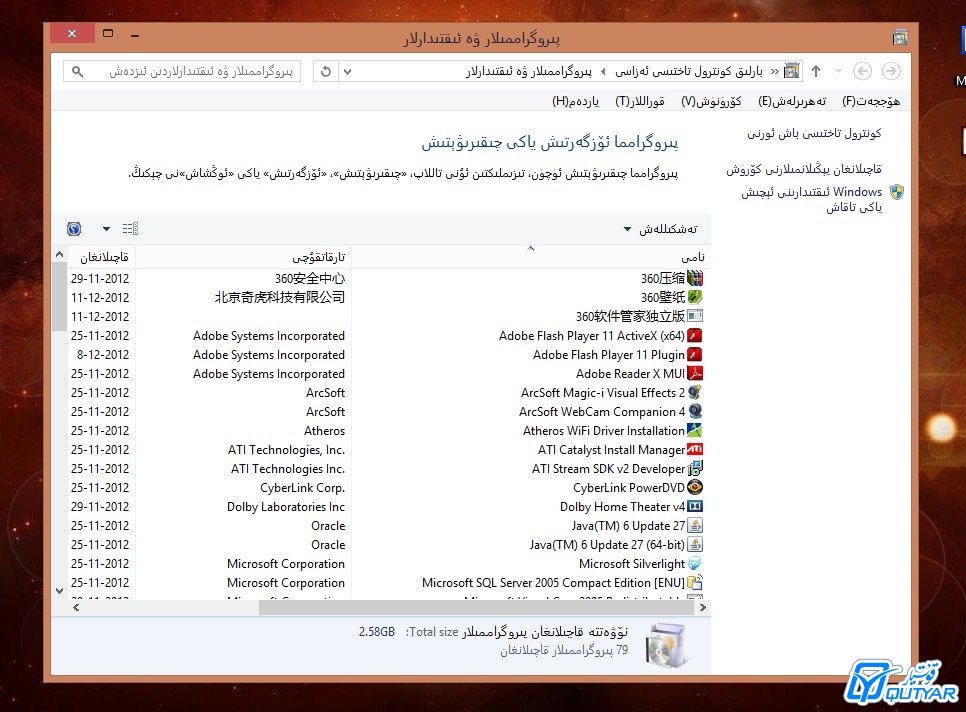Navigate forward with the forward arrow

tap(891, 71)
